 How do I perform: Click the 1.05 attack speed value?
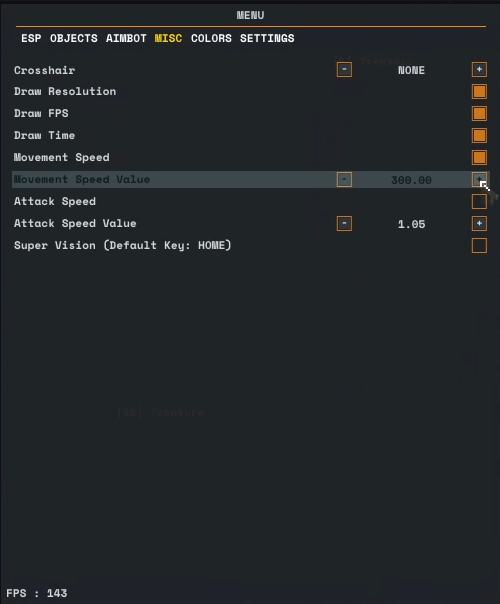[411, 224]
